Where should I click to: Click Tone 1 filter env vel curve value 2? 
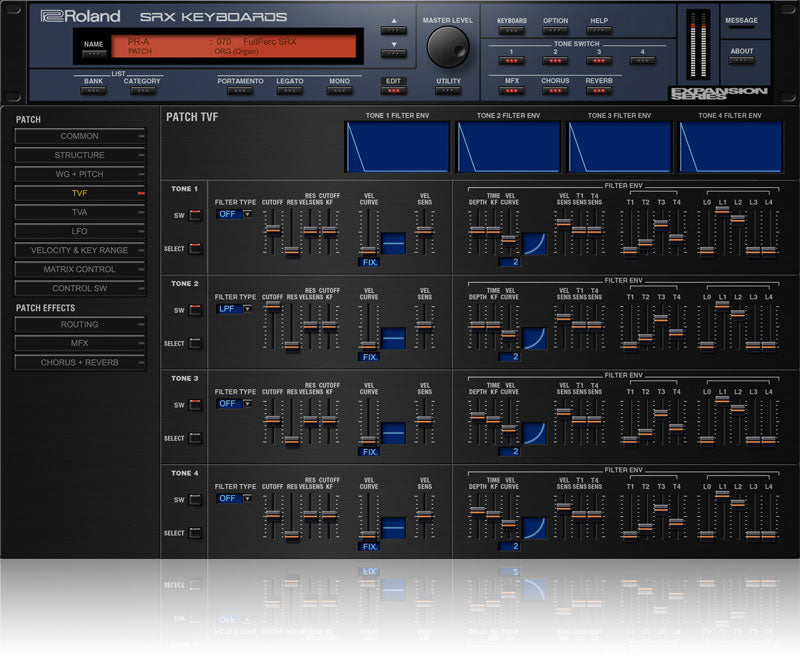coord(509,262)
